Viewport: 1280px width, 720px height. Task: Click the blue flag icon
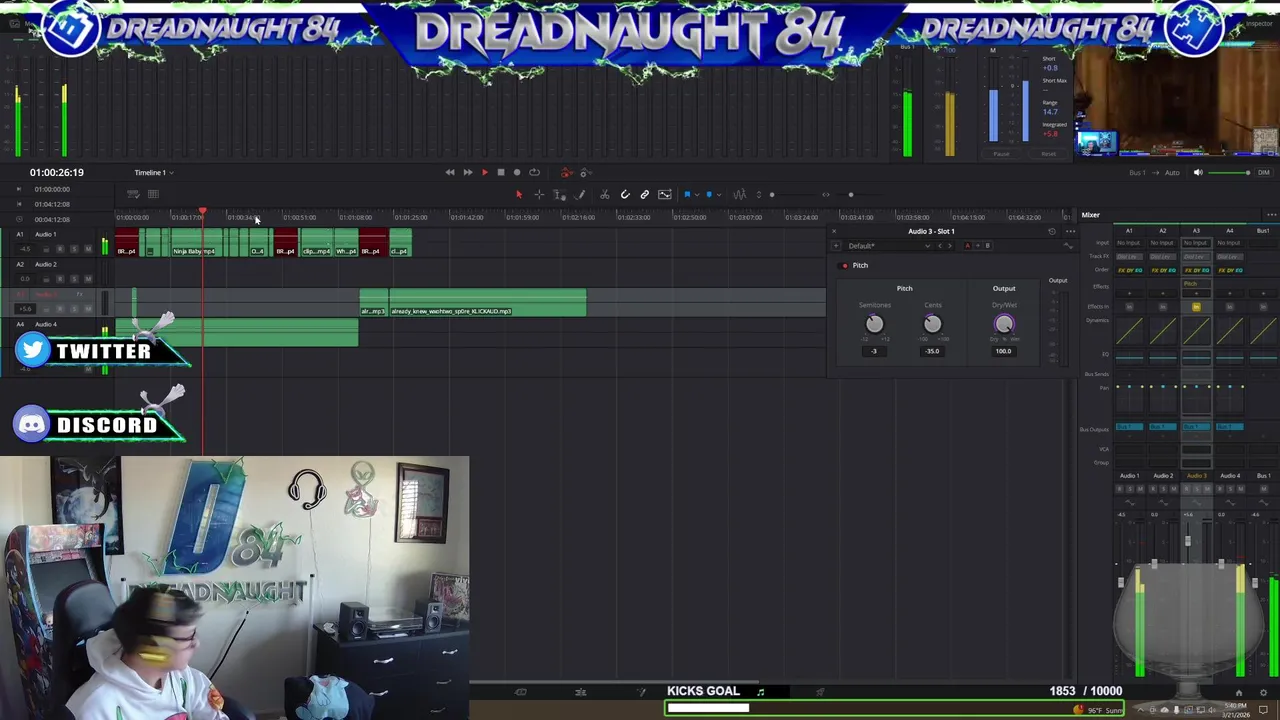(687, 194)
